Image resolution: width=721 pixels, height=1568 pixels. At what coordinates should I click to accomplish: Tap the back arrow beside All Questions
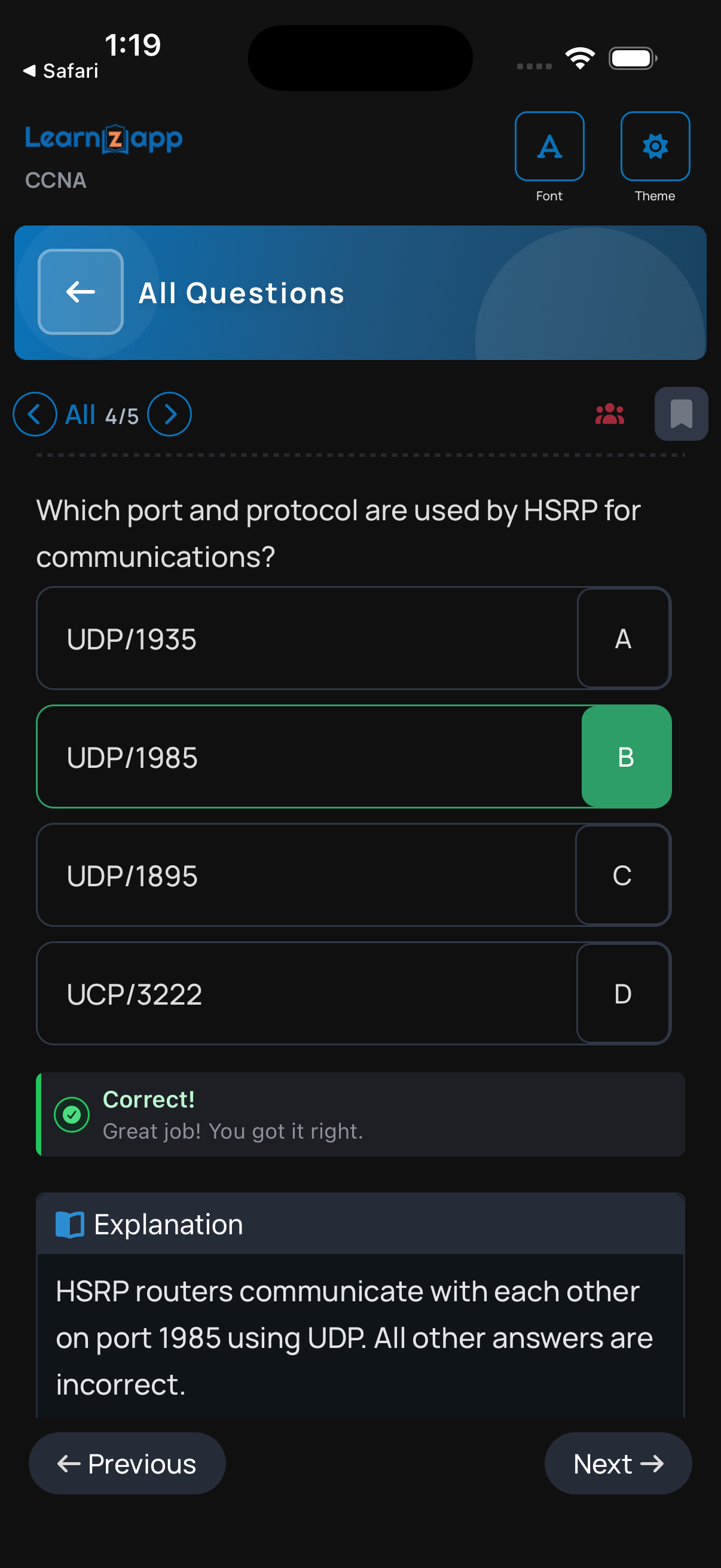(80, 292)
